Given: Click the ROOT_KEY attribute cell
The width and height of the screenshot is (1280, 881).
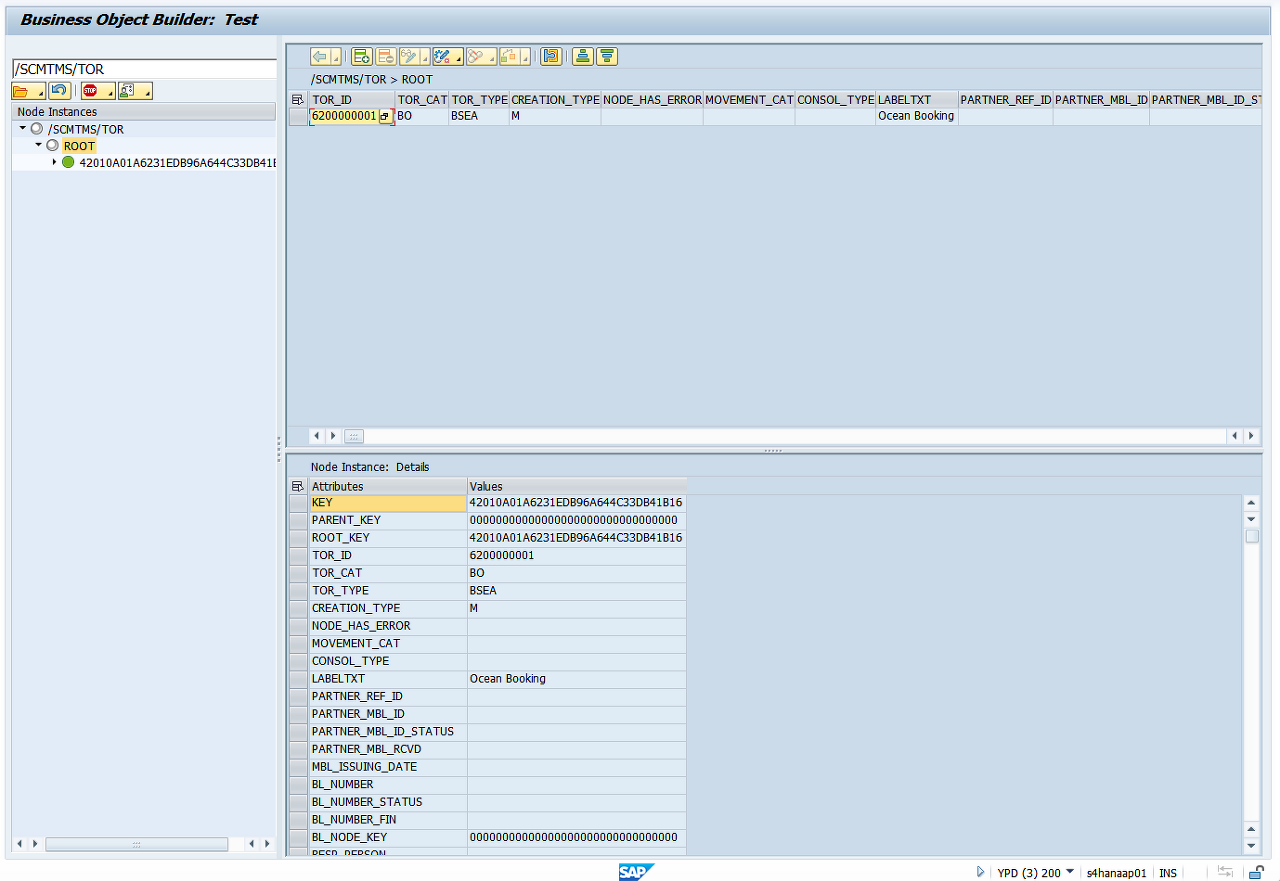Looking at the screenshot, I should 387,538.
